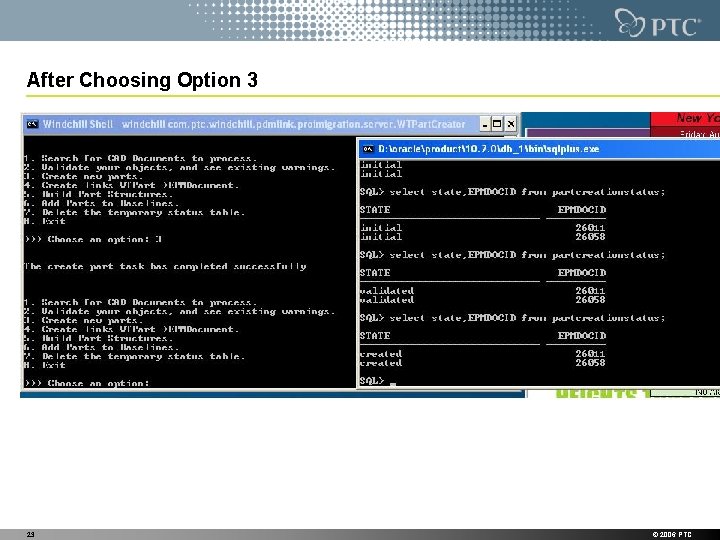Click the sqlplus.exe title bar path
This screenshot has height=540, width=720.
(x=489, y=149)
